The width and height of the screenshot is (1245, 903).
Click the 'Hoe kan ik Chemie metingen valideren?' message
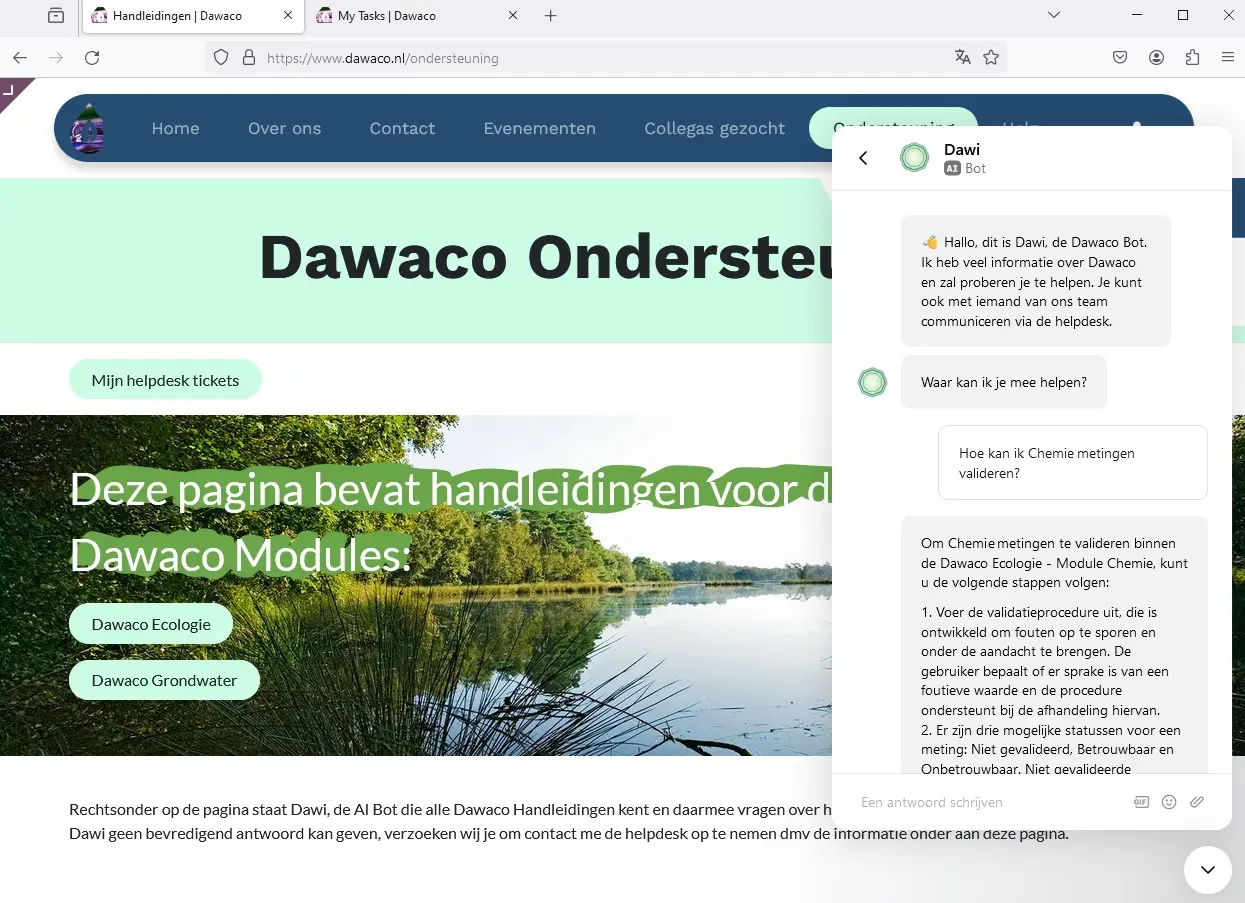tap(1073, 463)
